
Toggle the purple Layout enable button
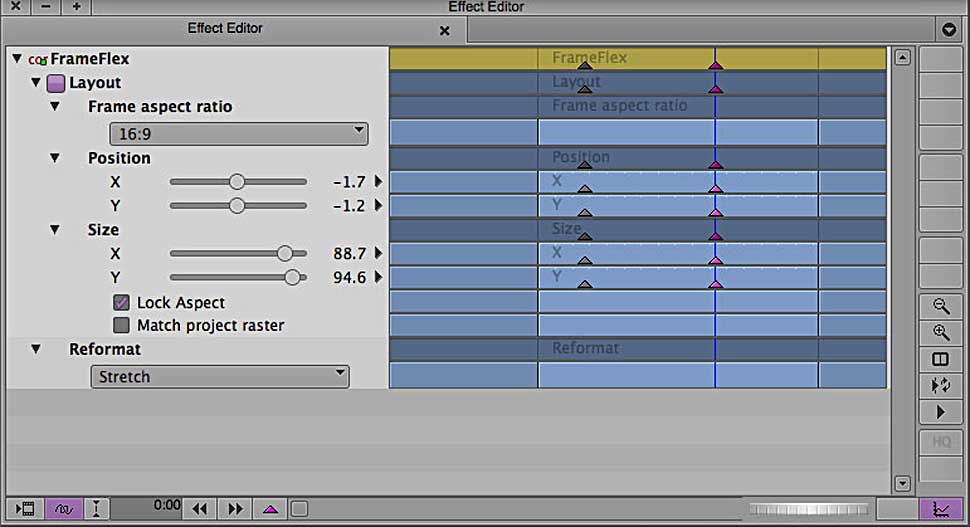[x=56, y=83]
